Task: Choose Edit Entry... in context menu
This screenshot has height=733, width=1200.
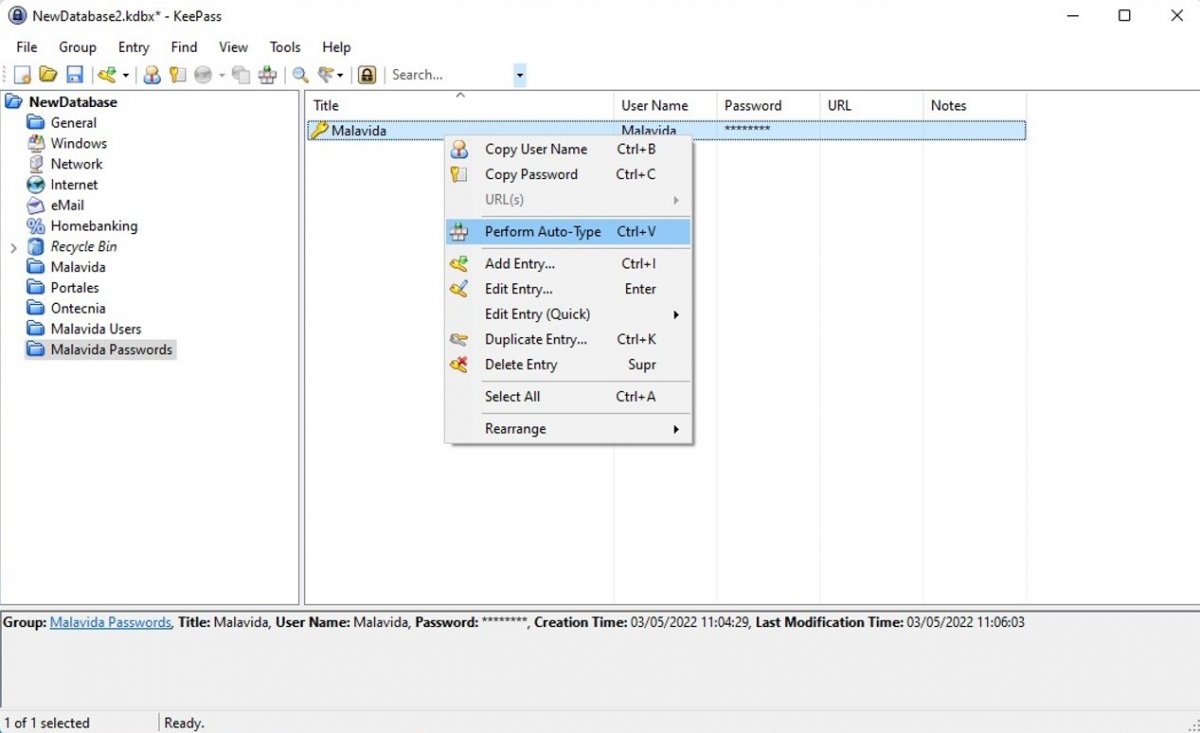Action: pyautogui.click(x=568, y=289)
